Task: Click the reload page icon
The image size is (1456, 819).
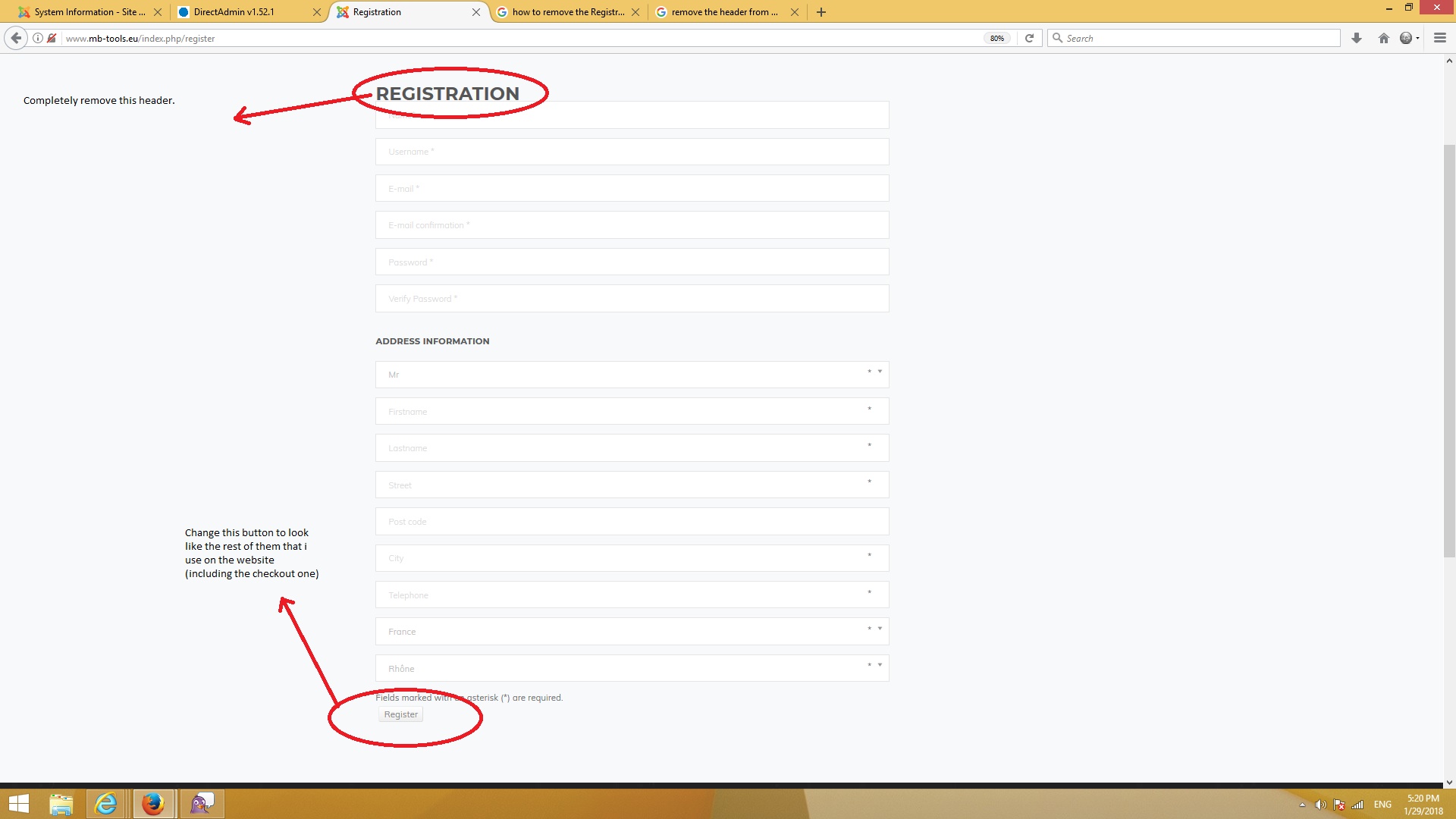Action: [x=1029, y=38]
